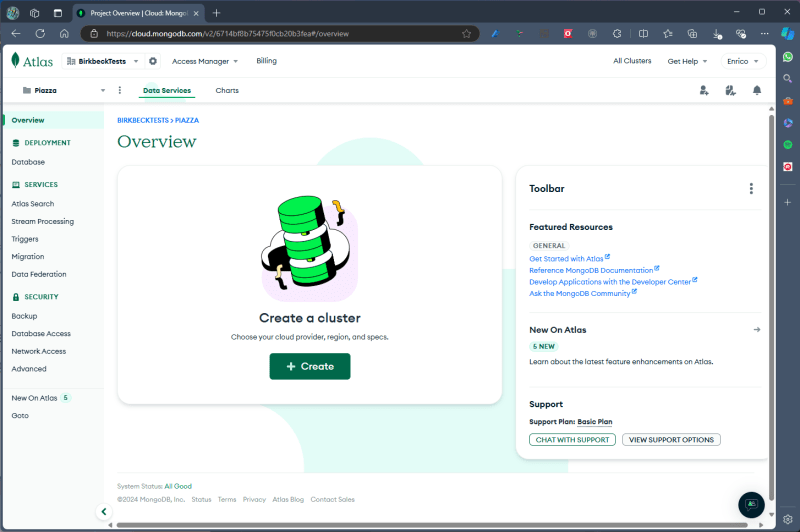
Task: Click the browser address bar
Action: coord(281,34)
